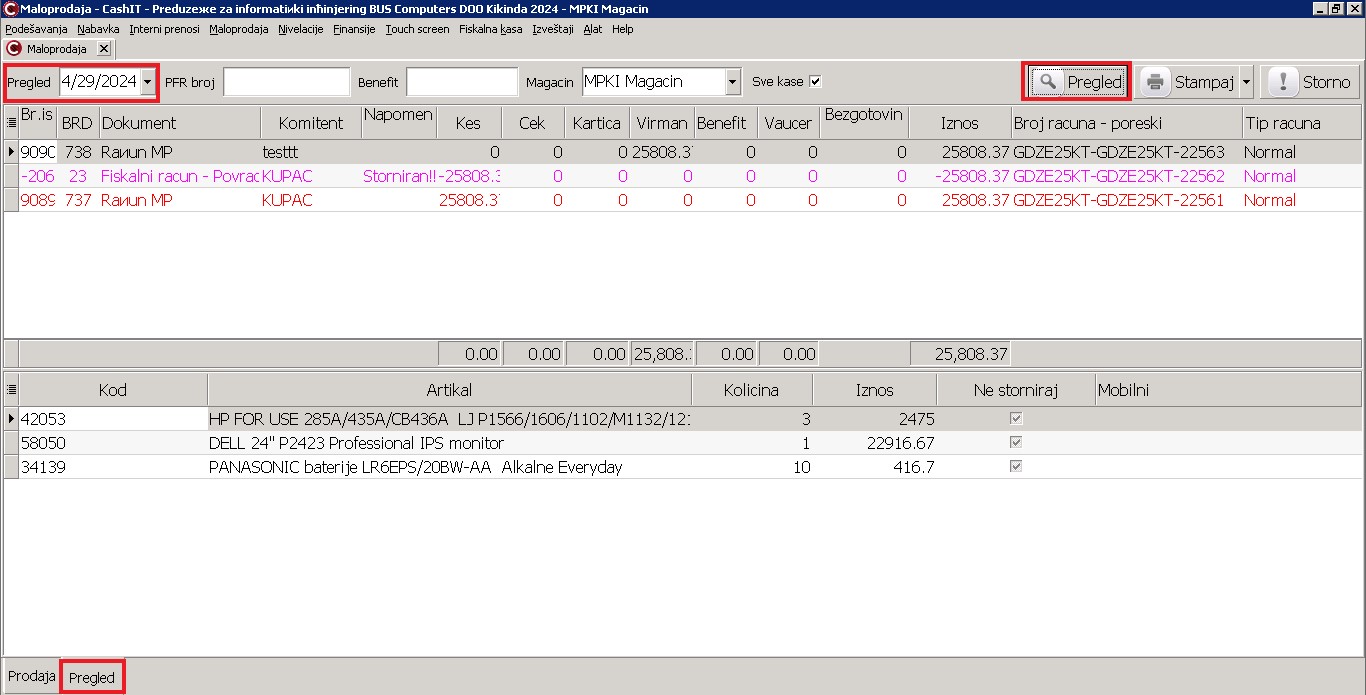Click the Broj racuna - poreski header
This screenshot has width=1366, height=695.
click(x=1126, y=122)
